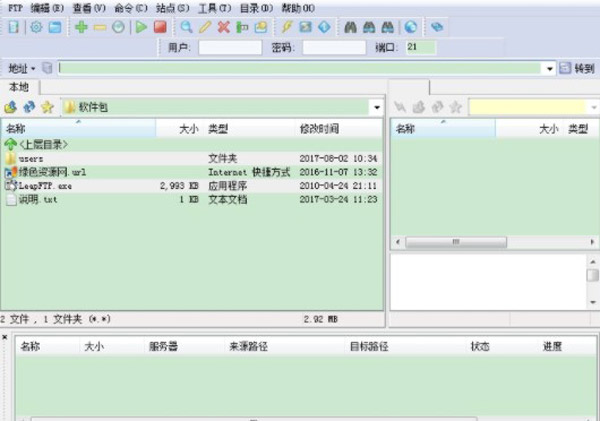Click the round clock schedule icon
Image resolution: width=600 pixels, height=421 pixels.
point(118,27)
